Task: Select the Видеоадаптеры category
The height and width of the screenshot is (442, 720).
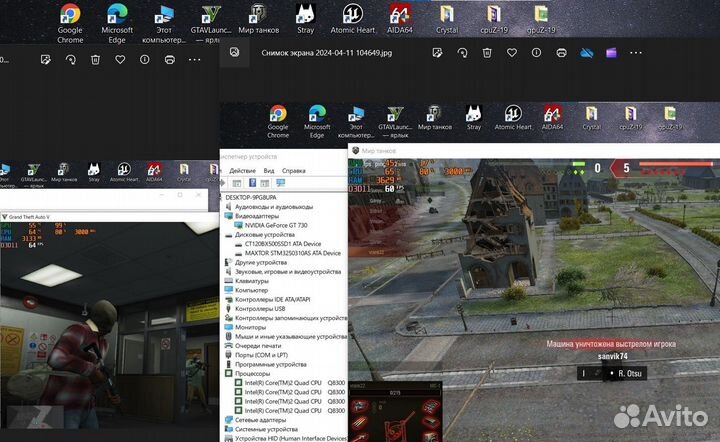Action: (x=257, y=216)
